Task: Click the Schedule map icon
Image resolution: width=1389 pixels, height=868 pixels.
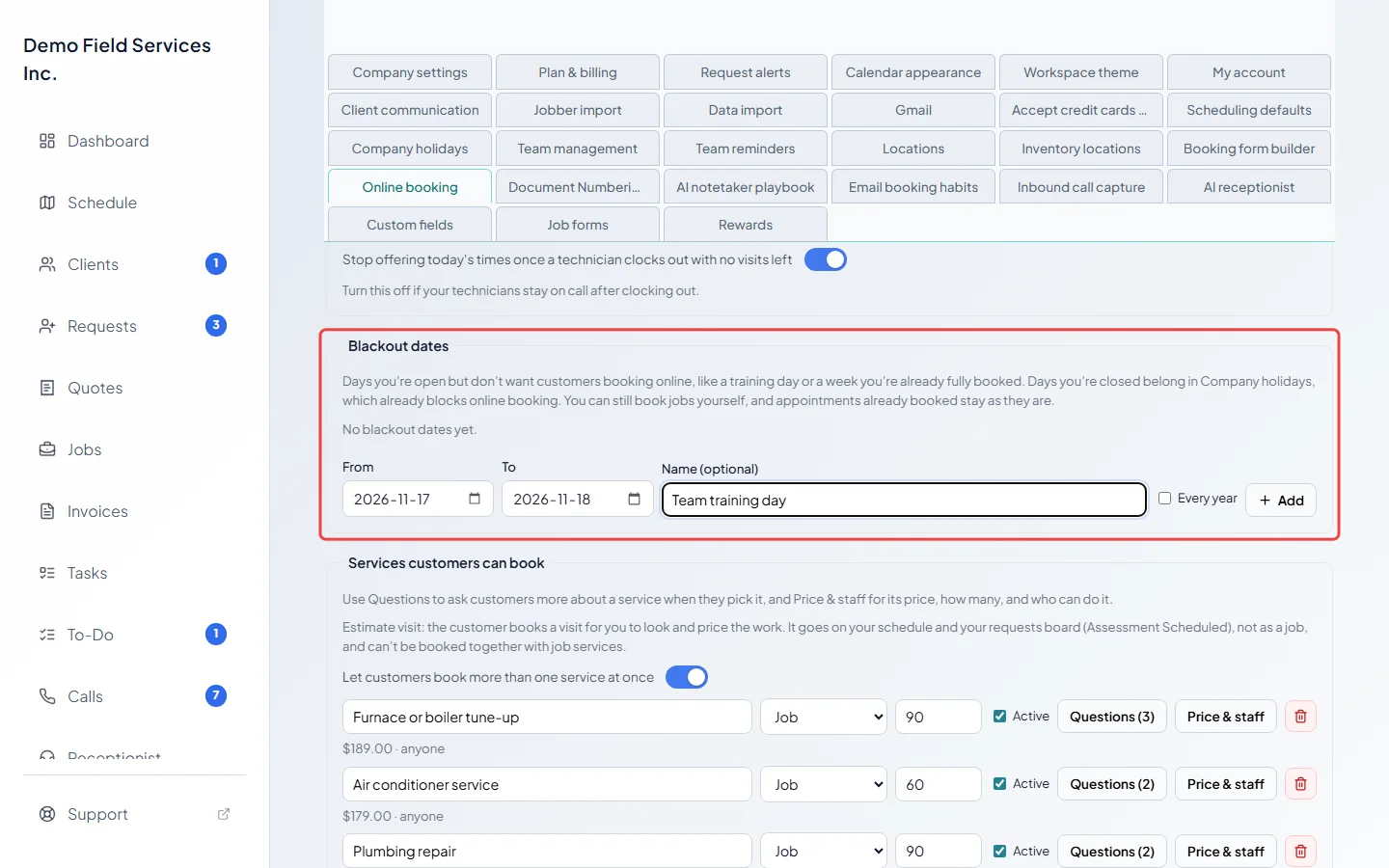Action: click(x=47, y=203)
